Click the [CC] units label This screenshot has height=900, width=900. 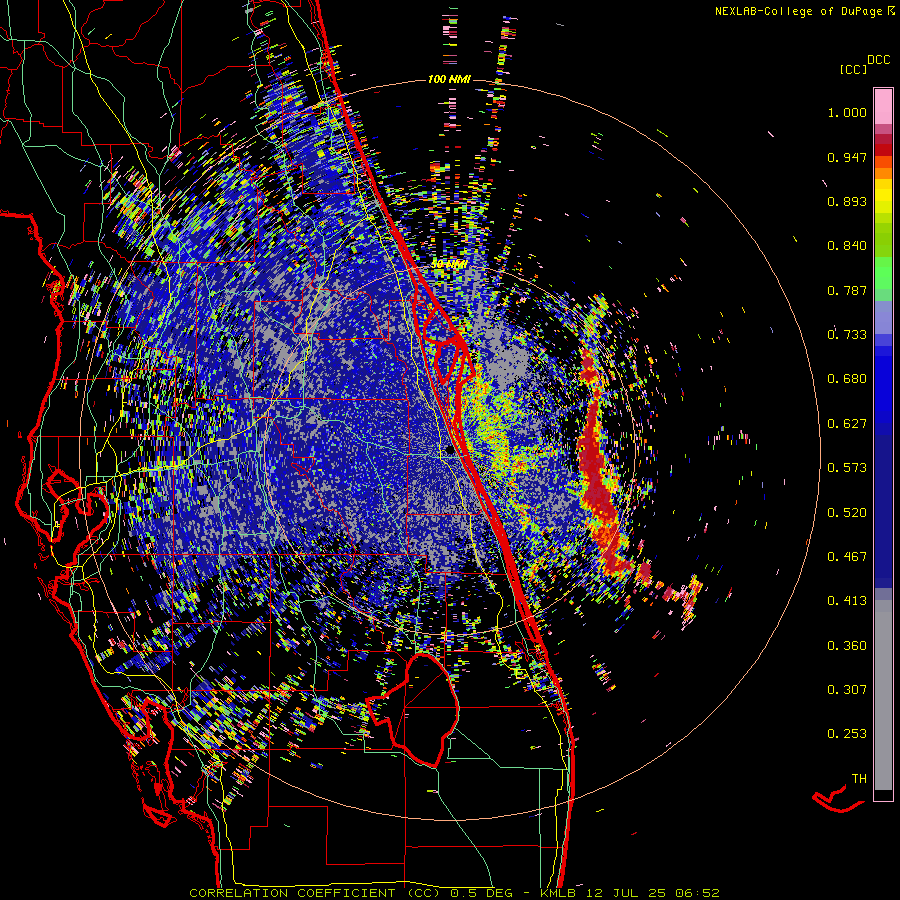point(853,69)
